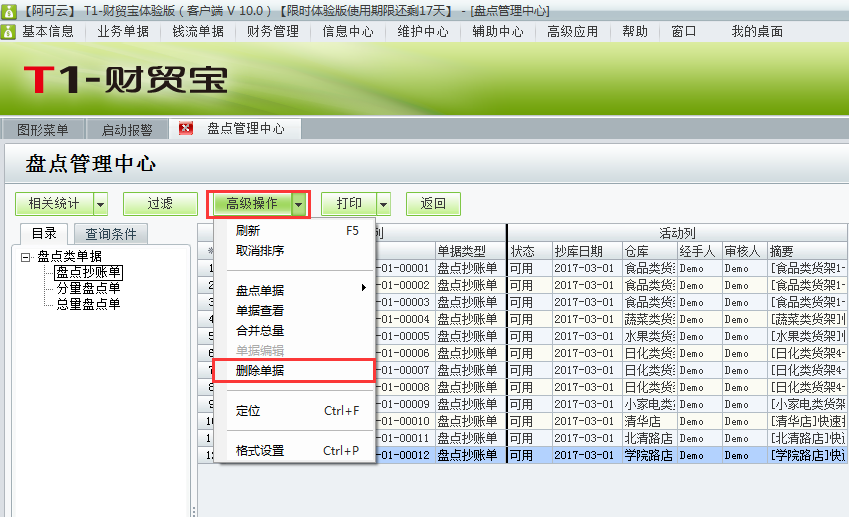Viewport: 849px width, 517px height.
Task: Open the 盘点单据 submenu
Action: click(x=295, y=290)
